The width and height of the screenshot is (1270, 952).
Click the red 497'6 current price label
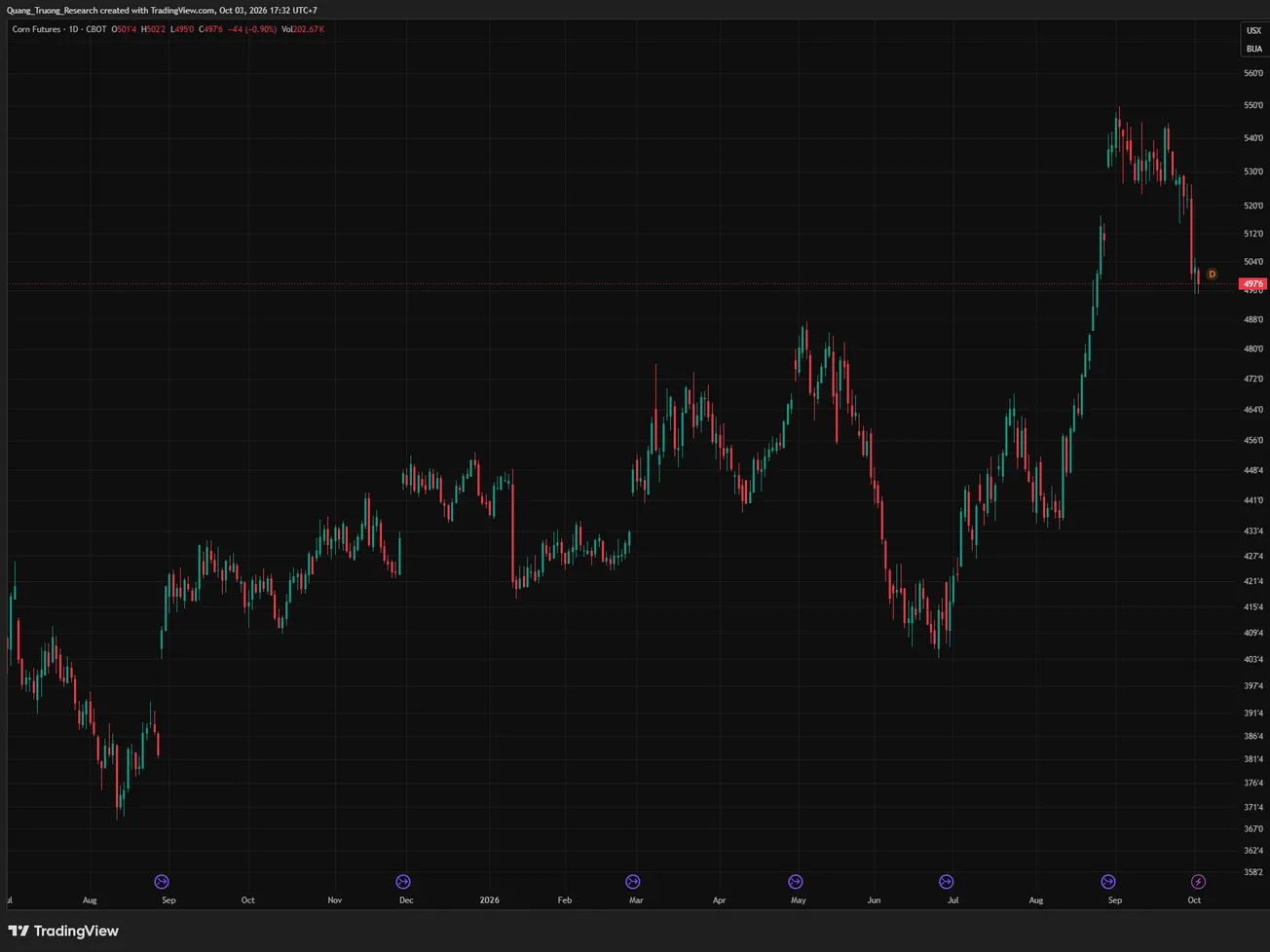click(x=1252, y=284)
